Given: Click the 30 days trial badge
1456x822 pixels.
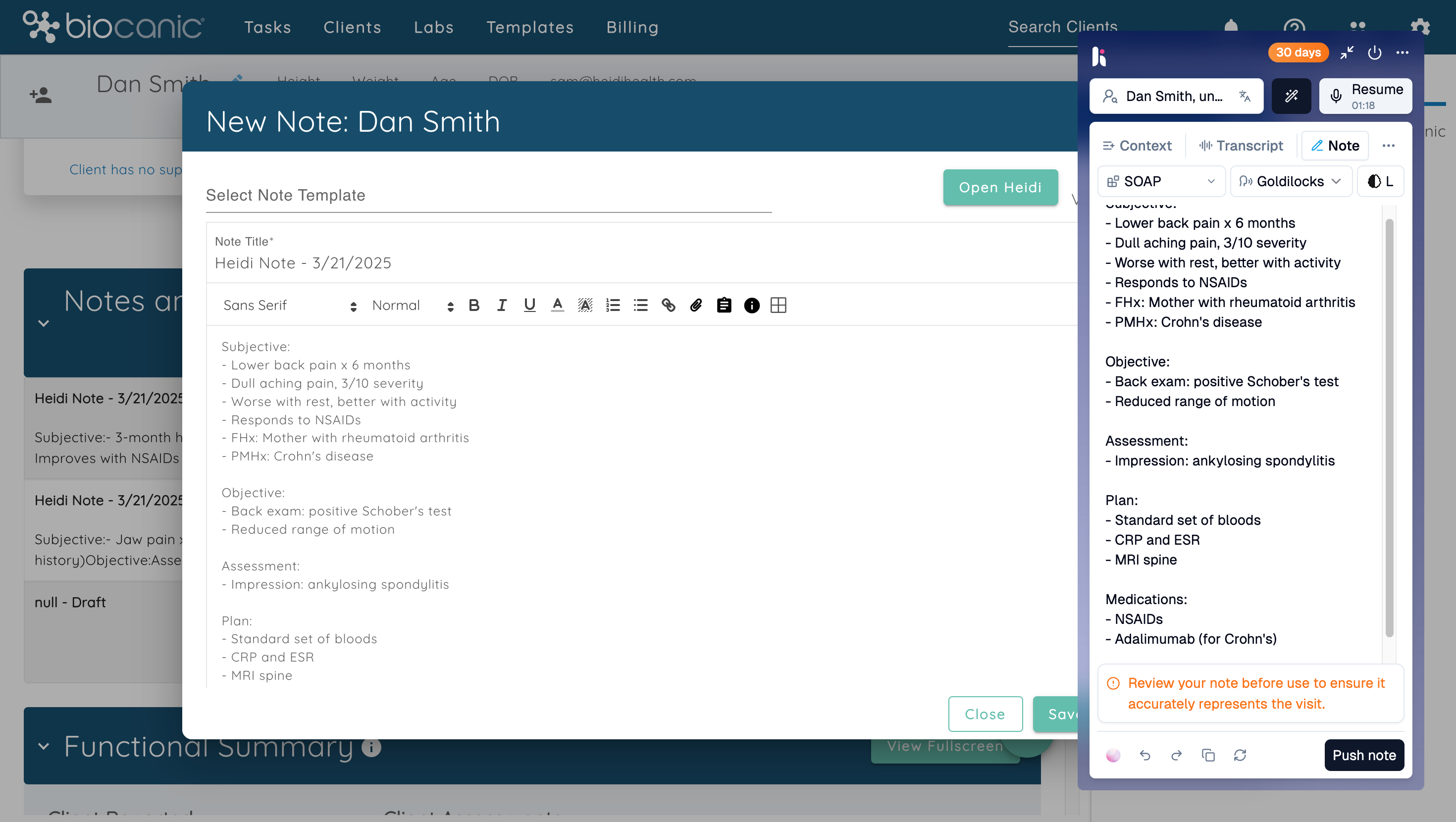Looking at the screenshot, I should point(1298,52).
